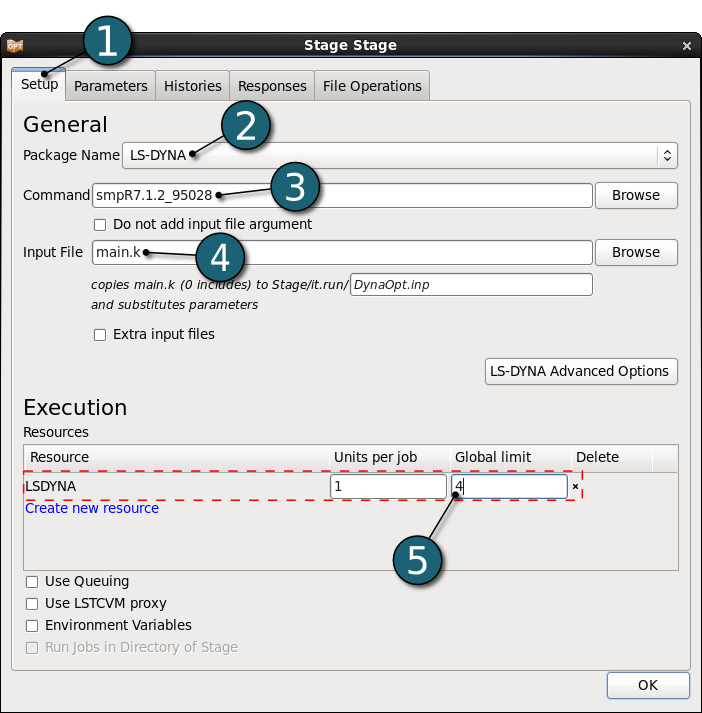The image size is (702, 713).
Task: Go to the Responses tab
Action: [272, 86]
